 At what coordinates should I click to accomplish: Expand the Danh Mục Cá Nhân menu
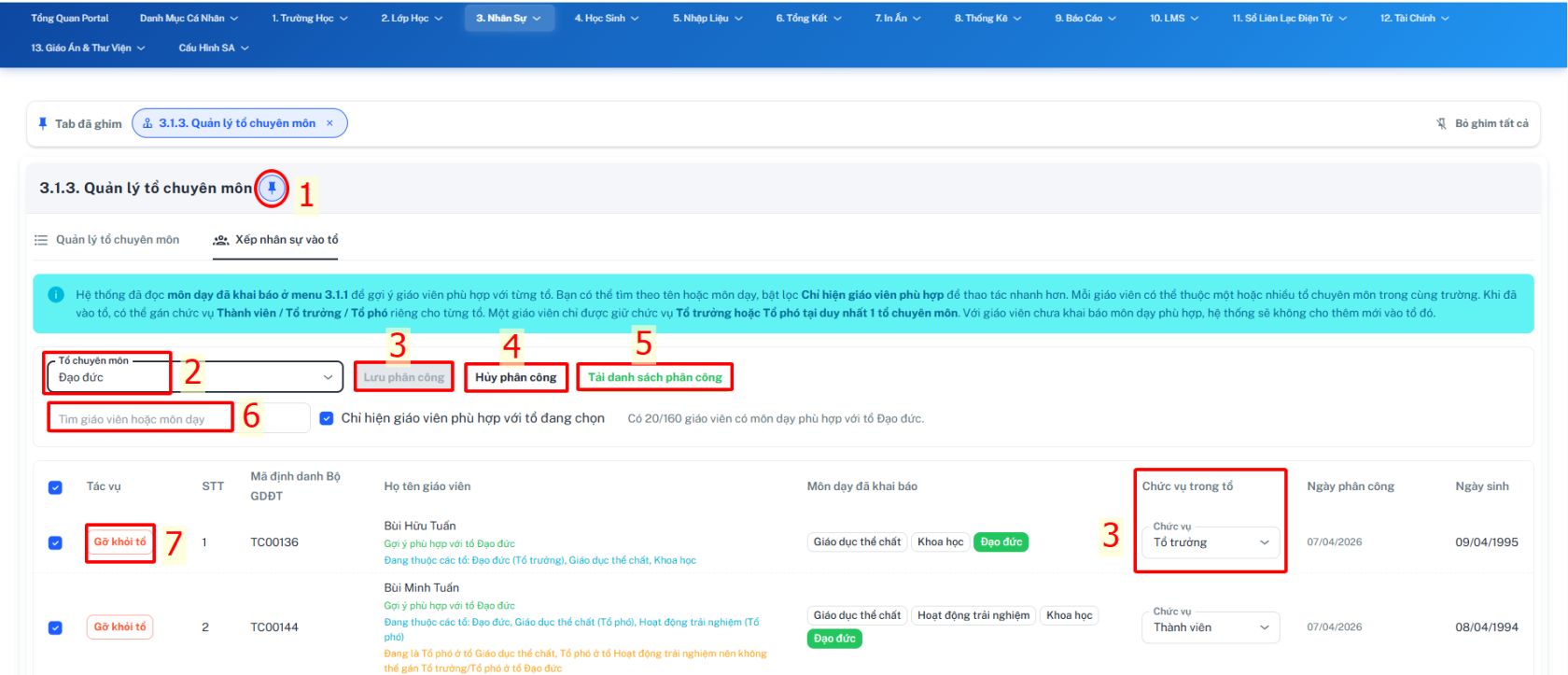(x=189, y=18)
